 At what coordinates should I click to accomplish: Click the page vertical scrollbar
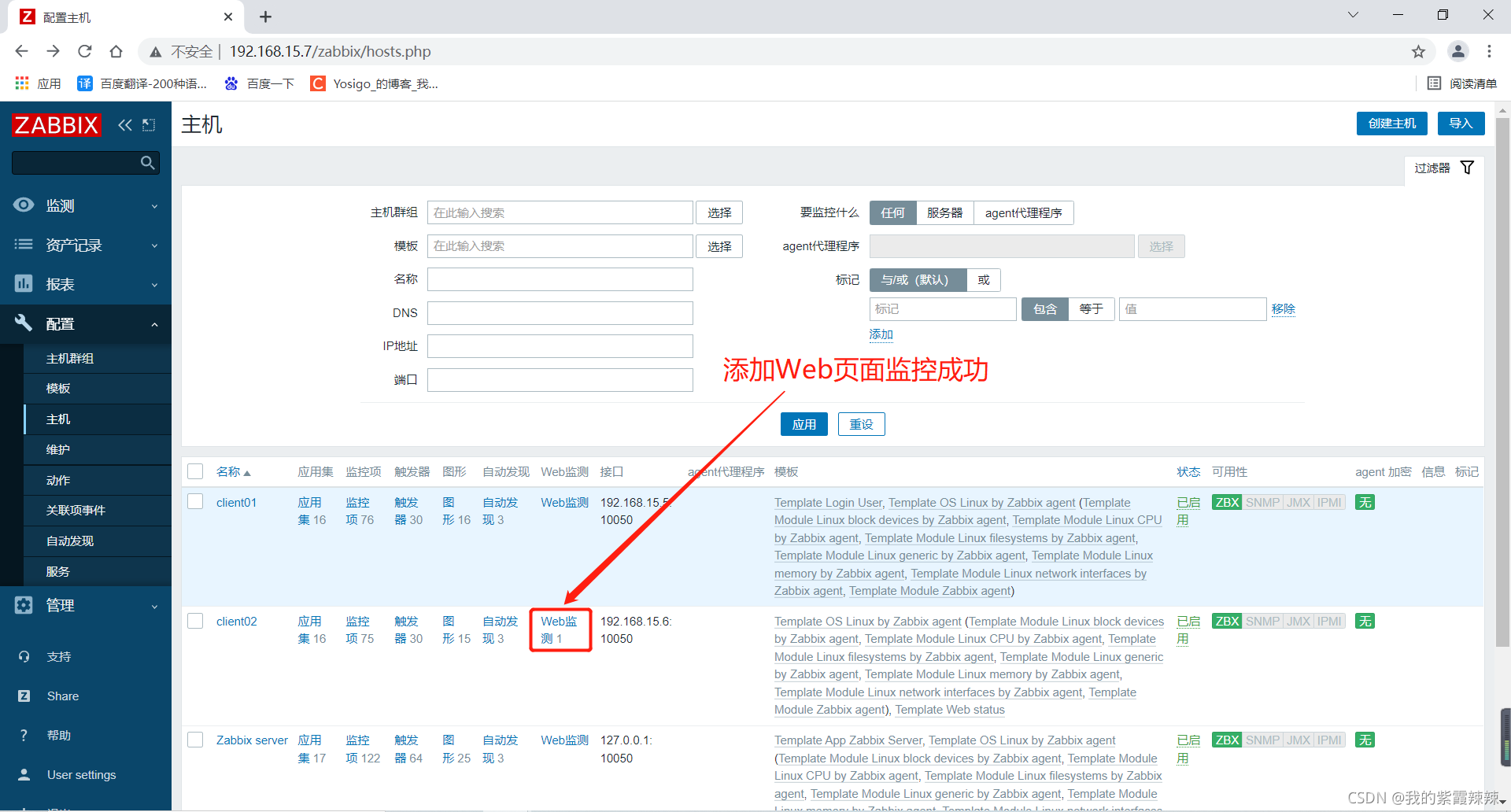(1502, 382)
